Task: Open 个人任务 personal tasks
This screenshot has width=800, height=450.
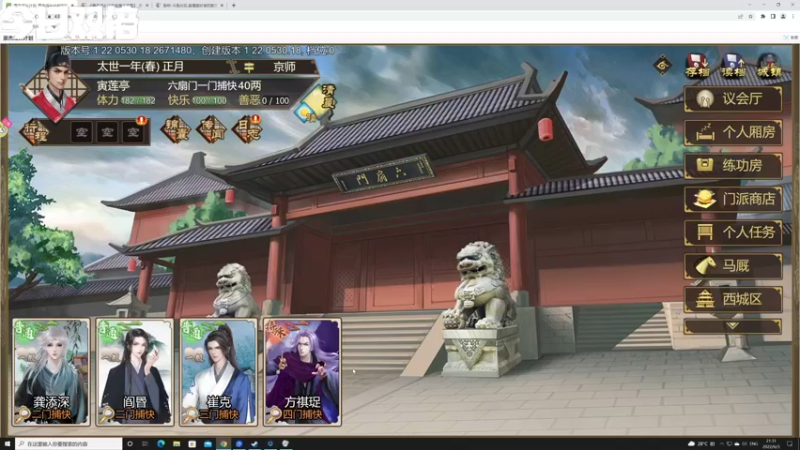Action: 733,233
